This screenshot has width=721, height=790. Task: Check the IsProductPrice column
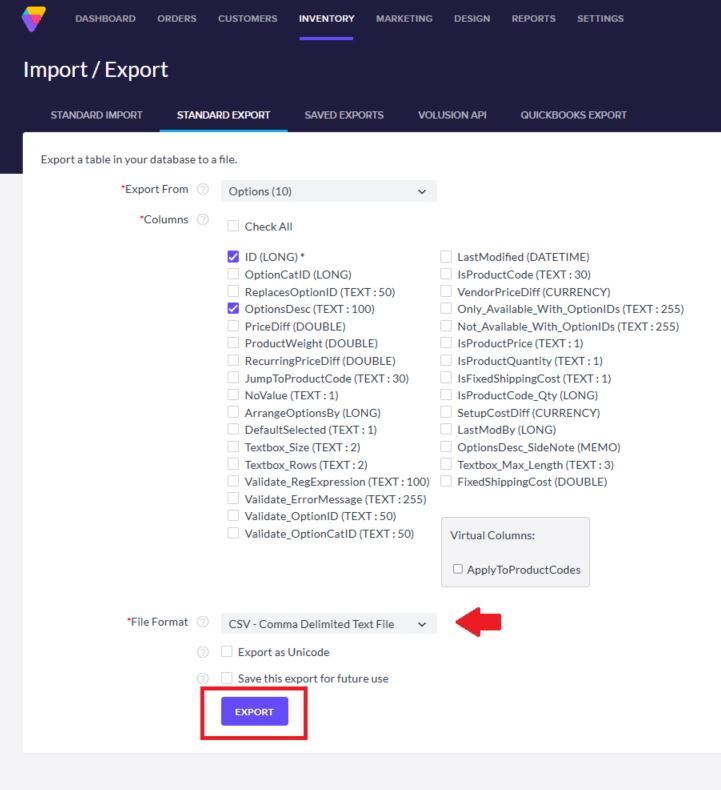click(446, 343)
